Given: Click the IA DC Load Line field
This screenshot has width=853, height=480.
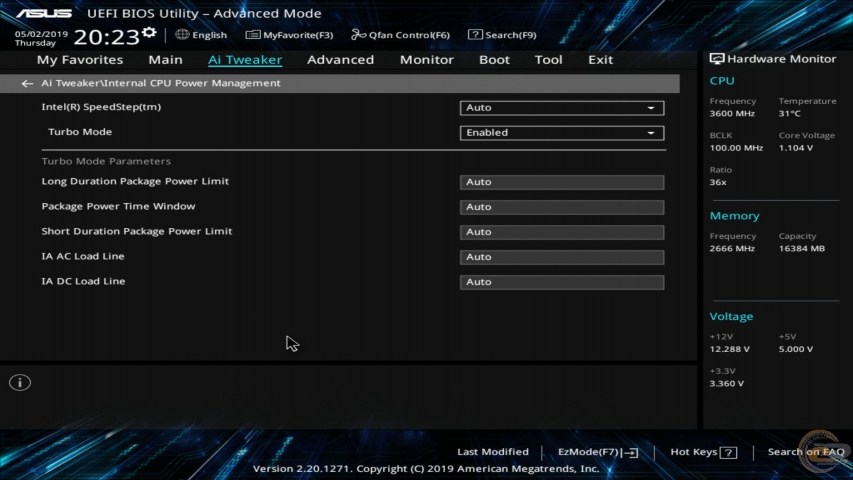Looking at the screenshot, I should pos(562,282).
